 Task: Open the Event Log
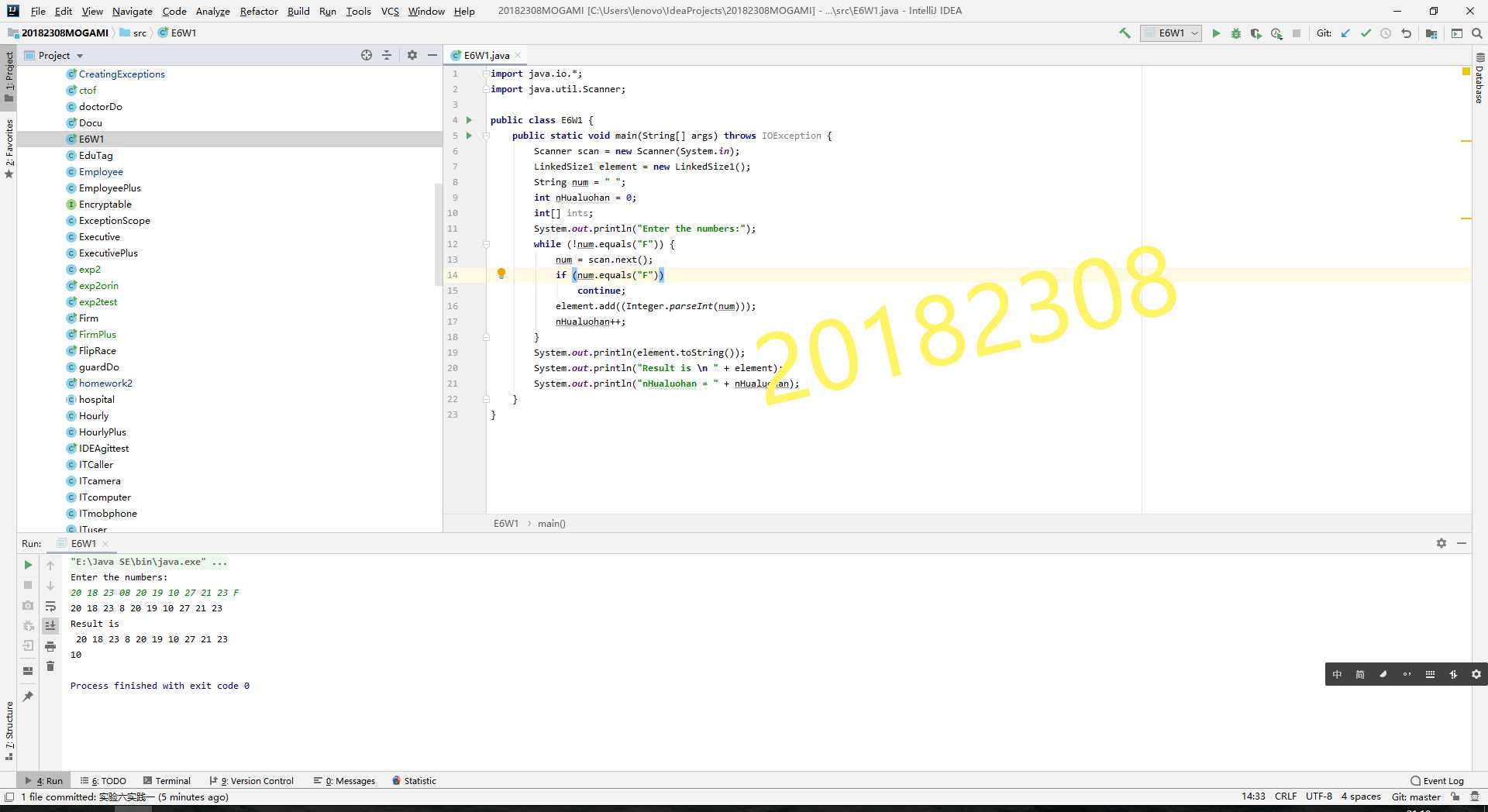tap(1438, 780)
